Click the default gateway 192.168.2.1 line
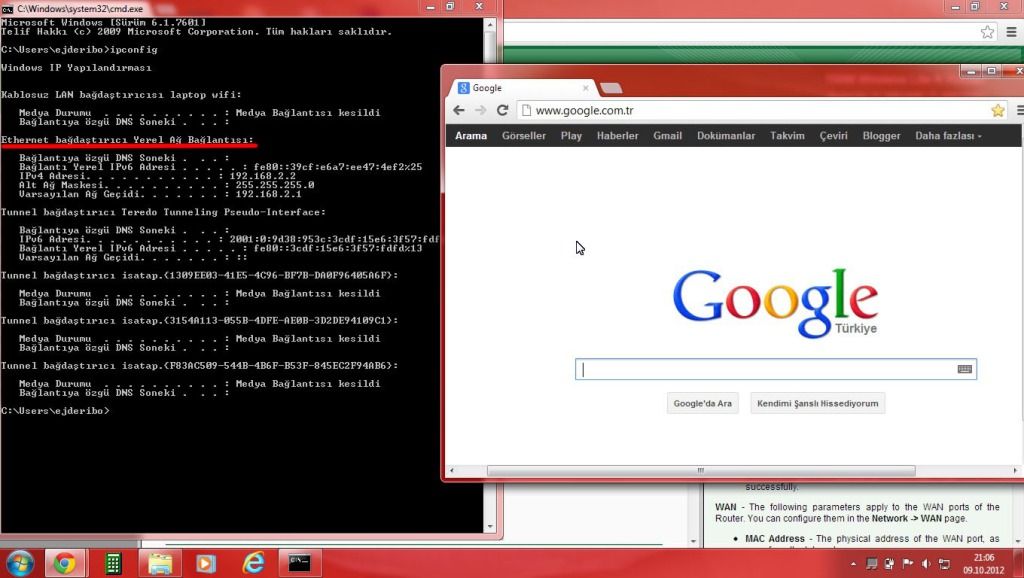This screenshot has width=1024, height=578. (160, 194)
